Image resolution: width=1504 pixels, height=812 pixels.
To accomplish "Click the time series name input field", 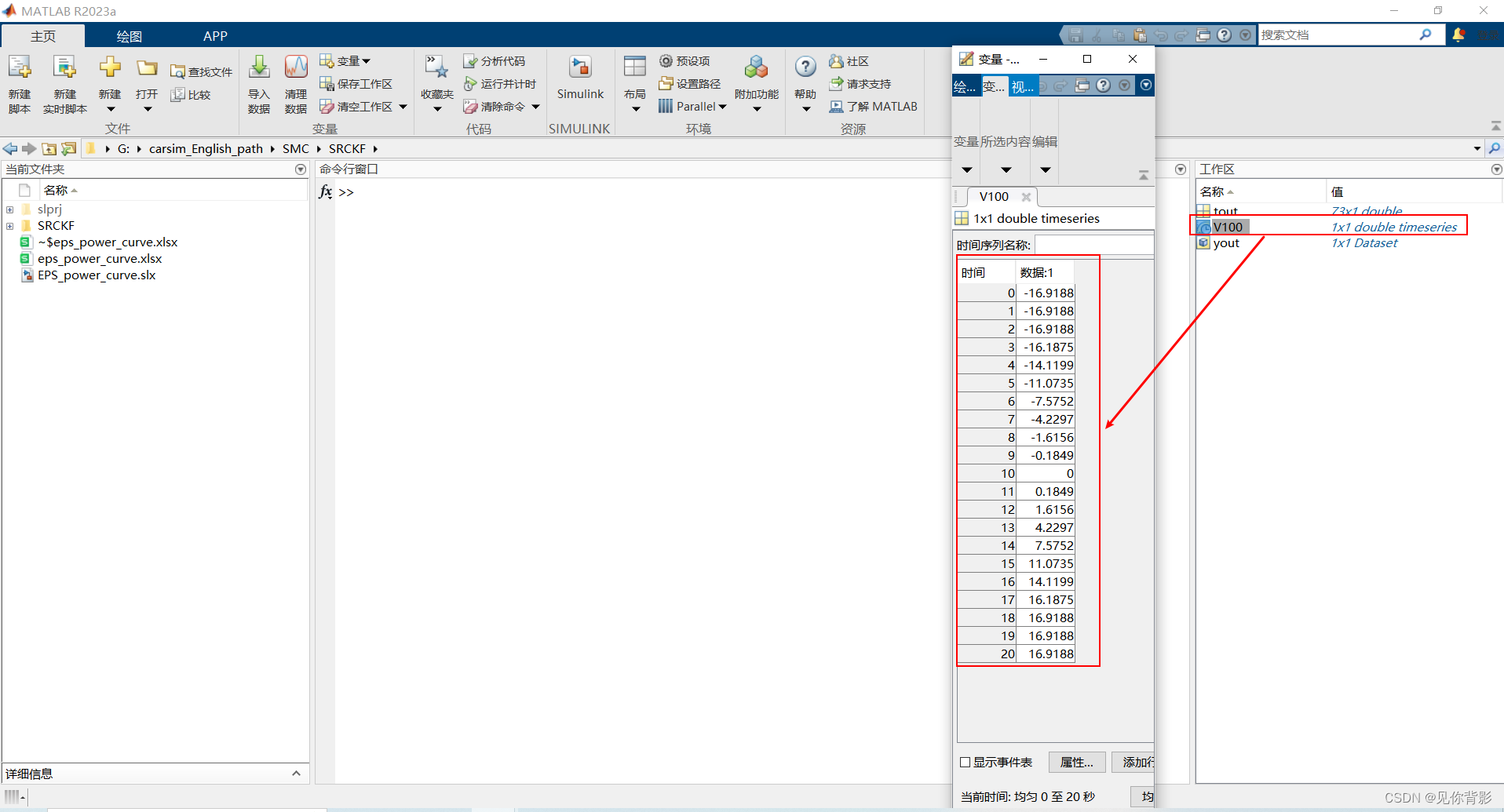I will coord(1094,246).
